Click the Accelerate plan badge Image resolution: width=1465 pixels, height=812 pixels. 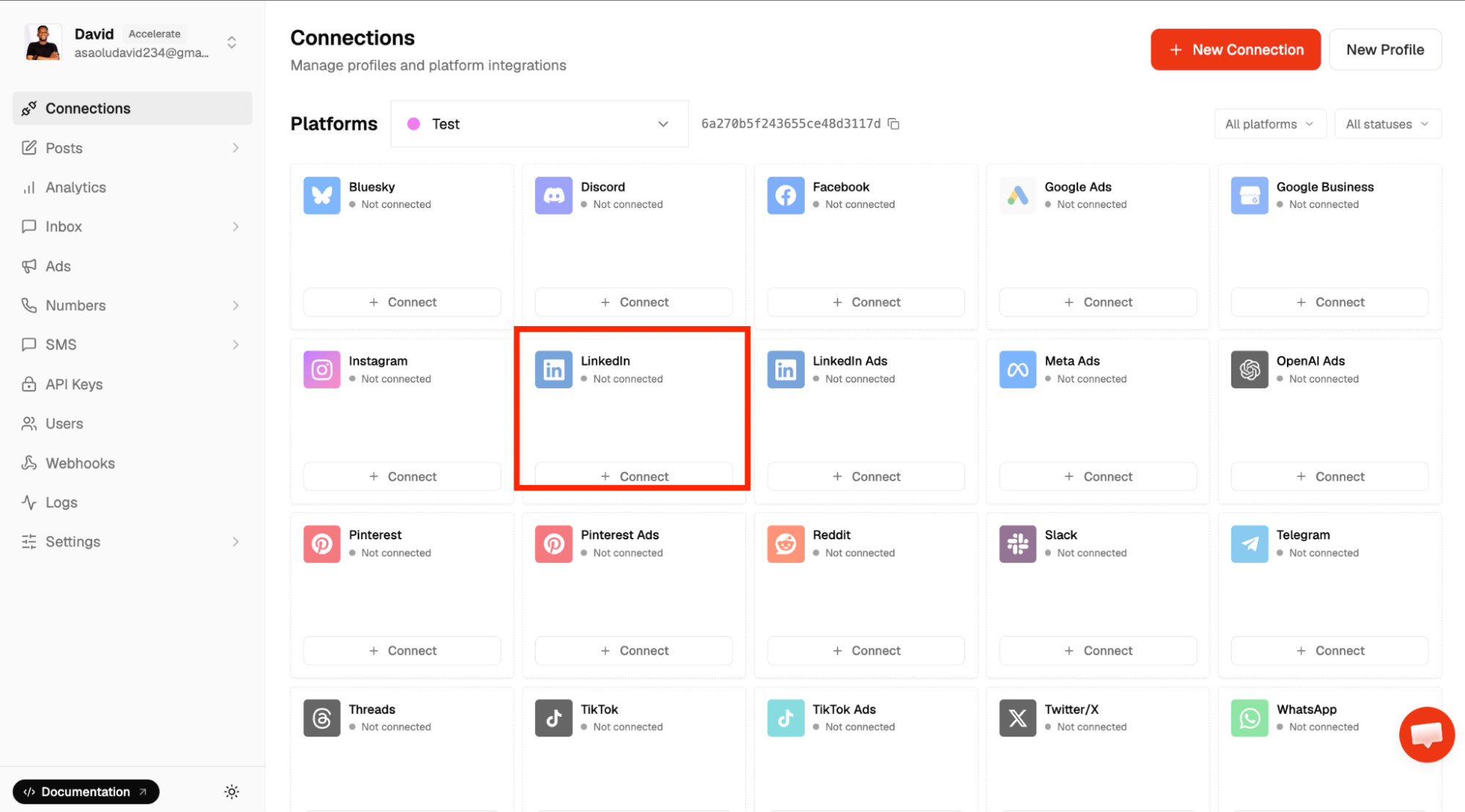pyautogui.click(x=154, y=34)
